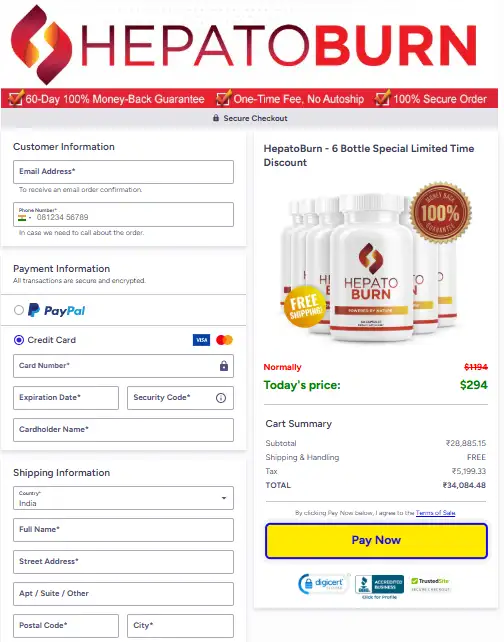Click the Expiration Date field

[66, 398]
